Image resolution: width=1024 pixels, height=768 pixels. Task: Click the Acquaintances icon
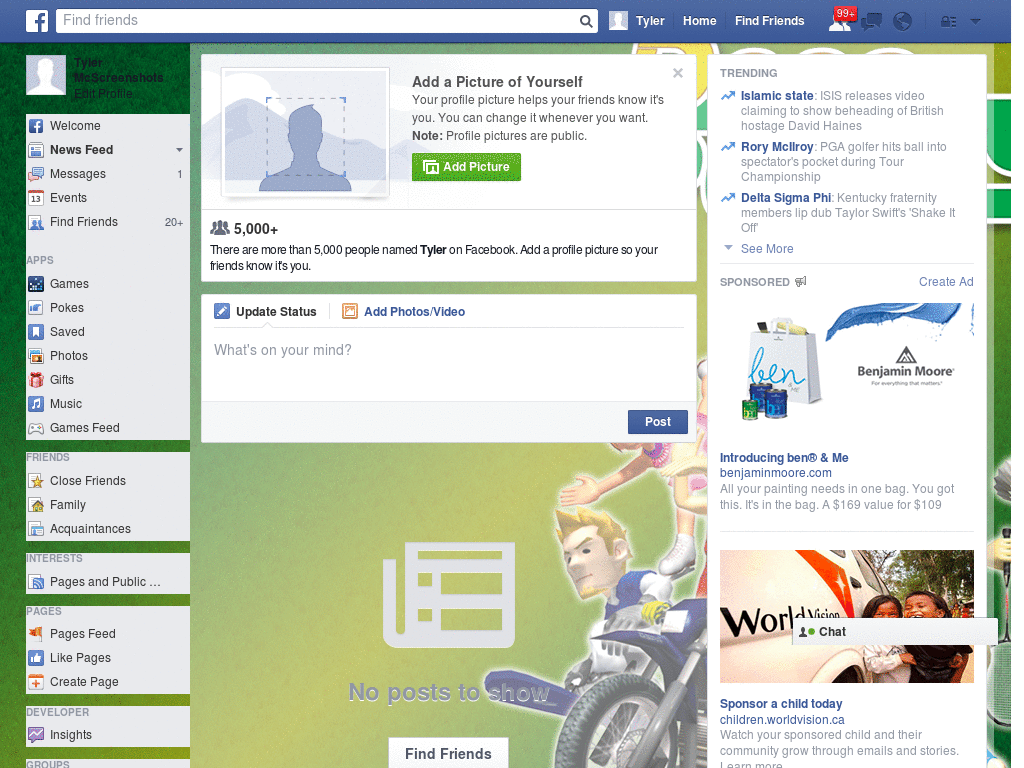point(36,529)
